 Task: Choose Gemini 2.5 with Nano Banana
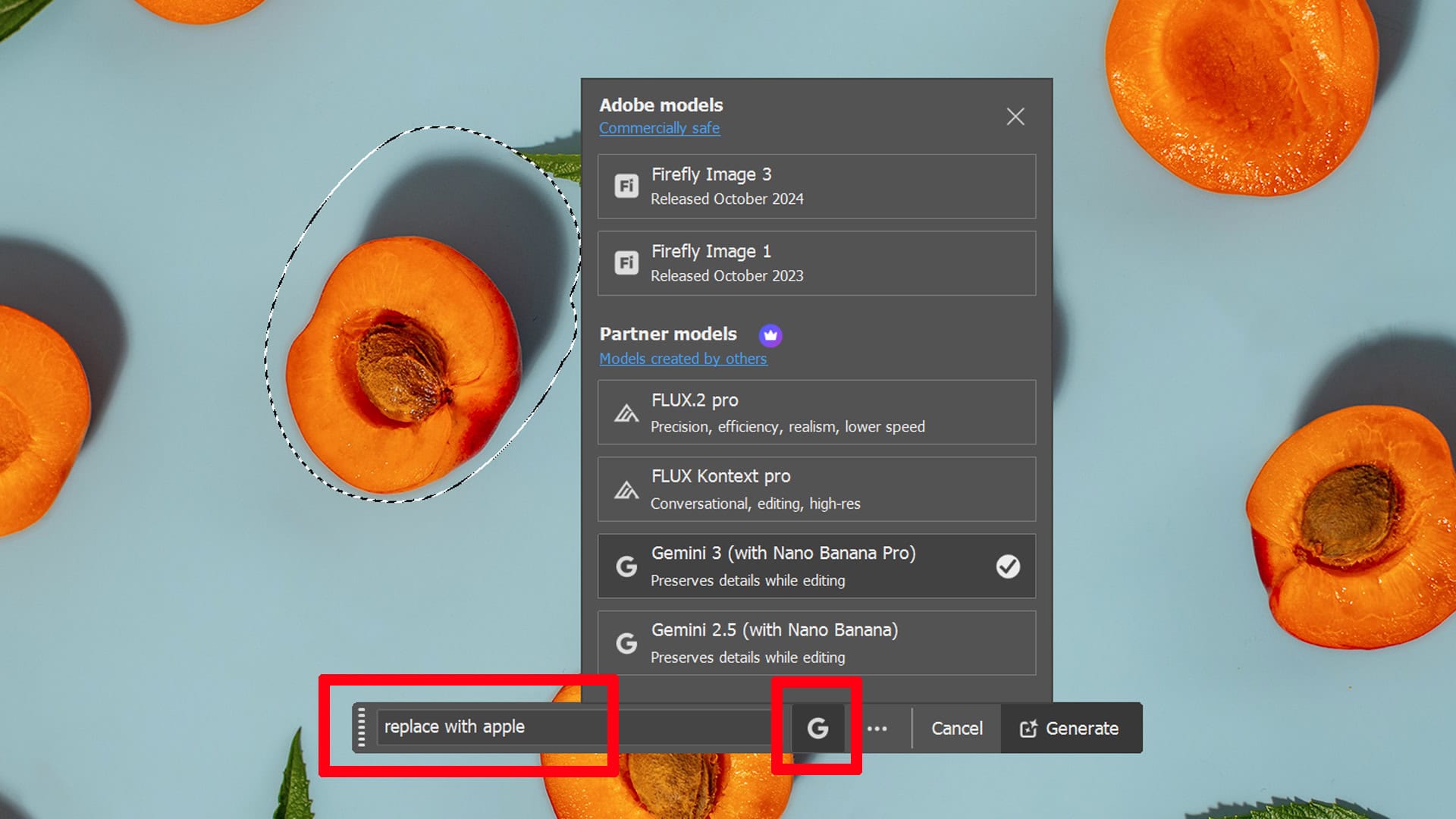click(816, 643)
